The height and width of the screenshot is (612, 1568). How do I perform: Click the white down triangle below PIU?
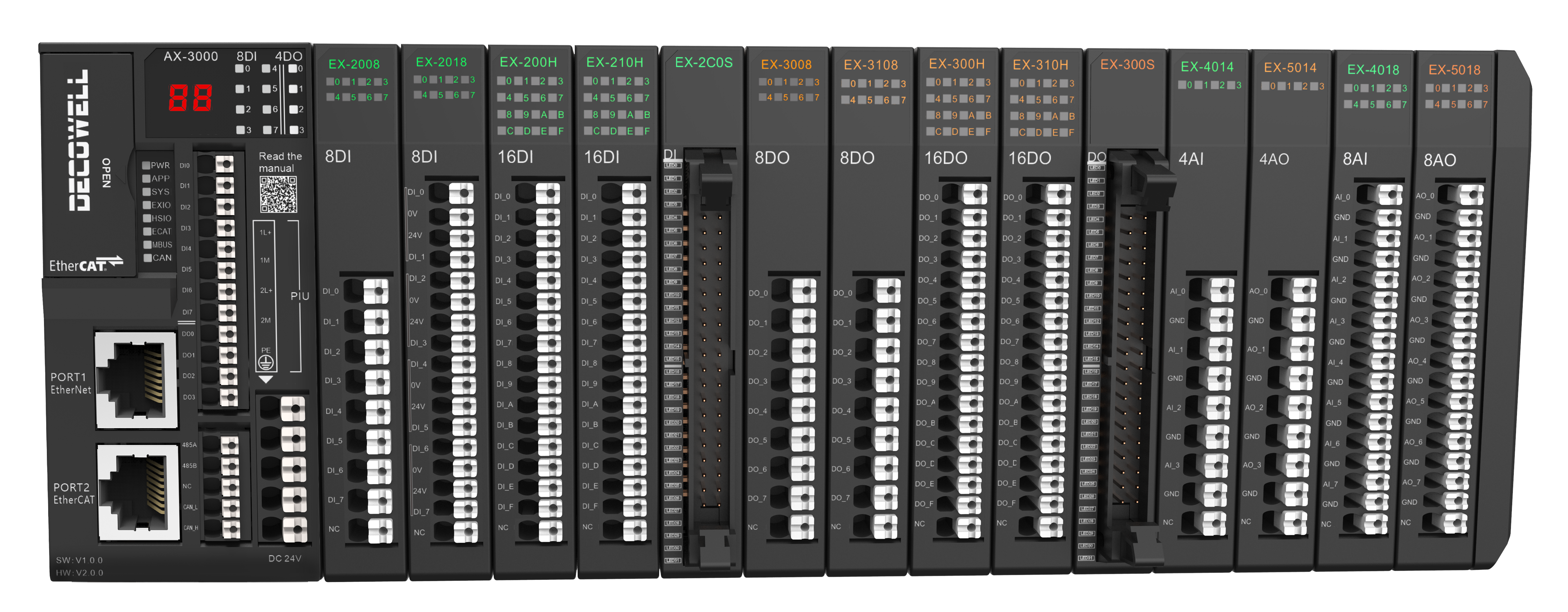(266, 380)
